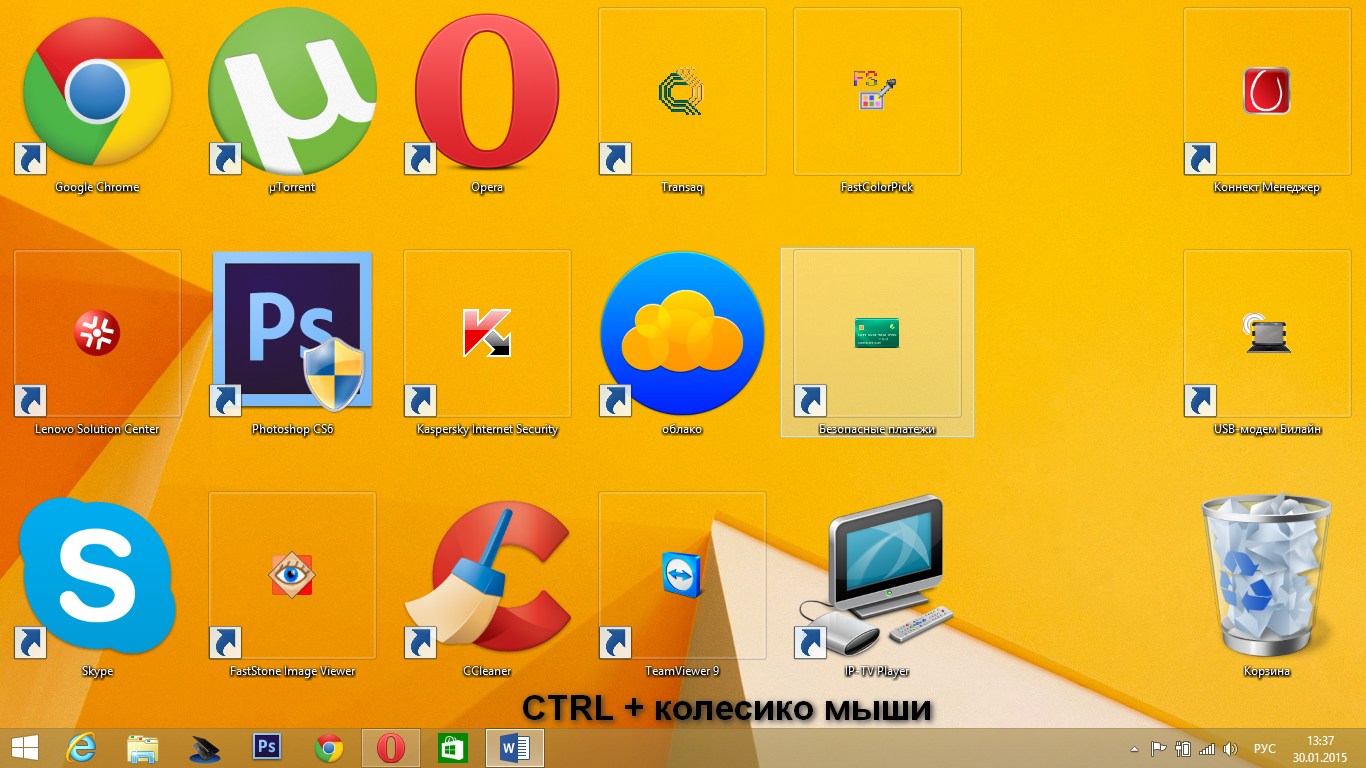The width and height of the screenshot is (1366, 768).
Task: Click the Google Chrome label text
Action: coord(97,187)
